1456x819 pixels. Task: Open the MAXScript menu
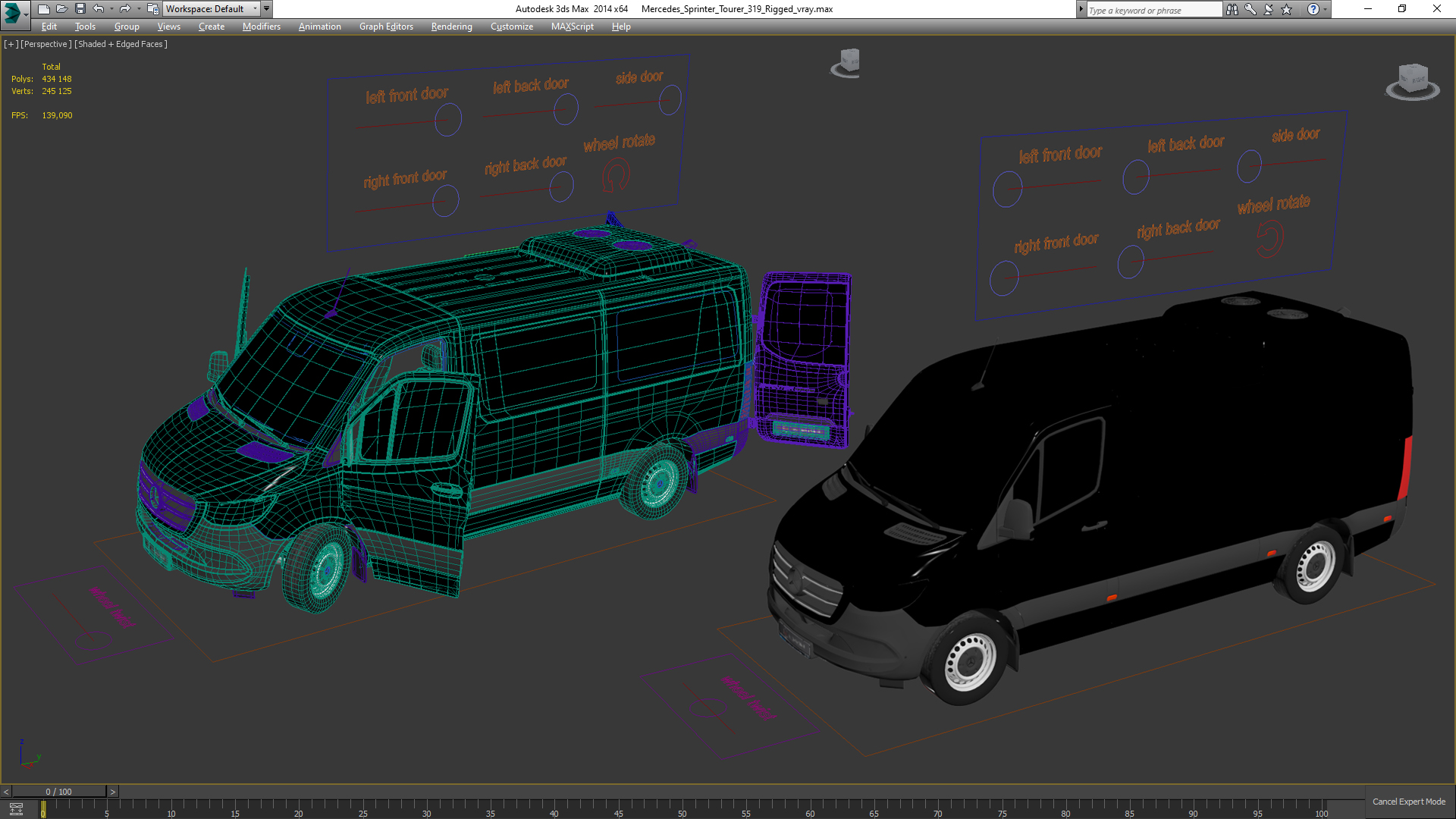coord(573,27)
